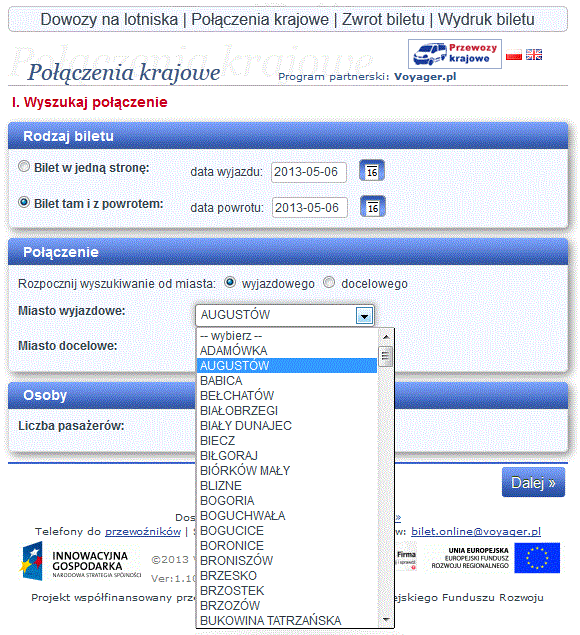Select the highlighted AUGUSTÓW list option
The width and height of the screenshot is (580, 635).
287,366
